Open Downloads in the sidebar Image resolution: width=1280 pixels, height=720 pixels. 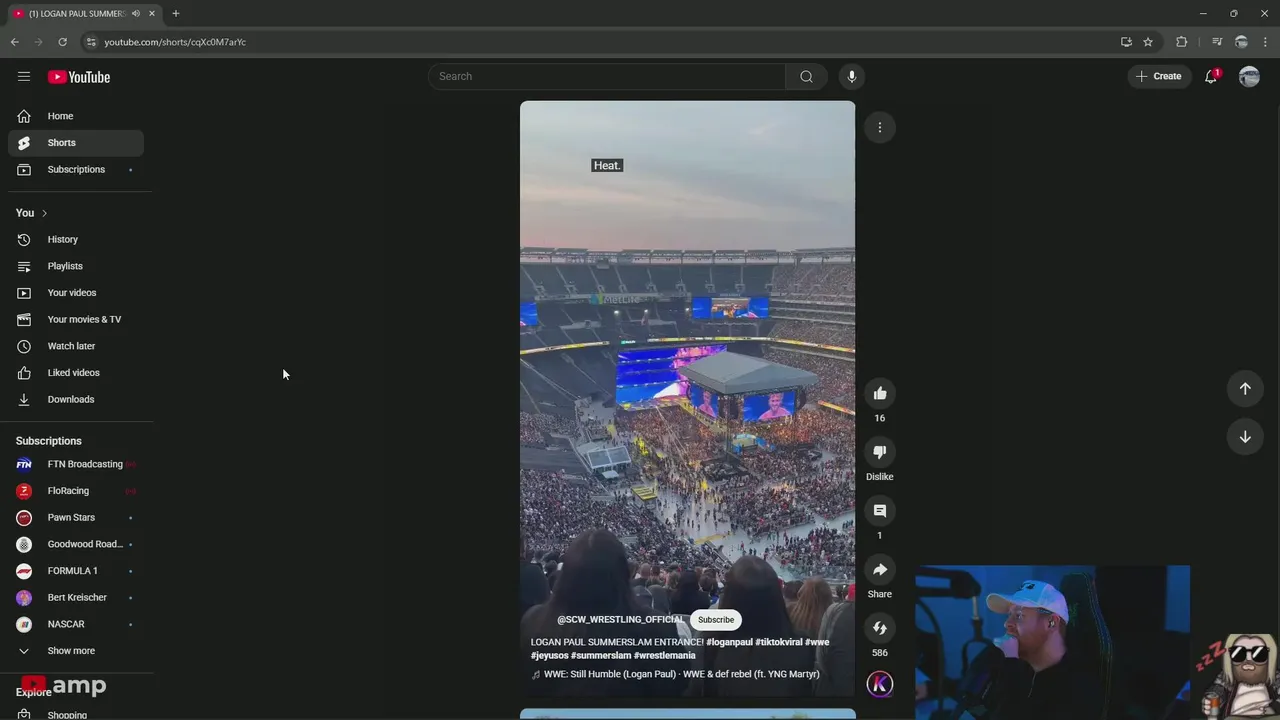(x=76, y=400)
